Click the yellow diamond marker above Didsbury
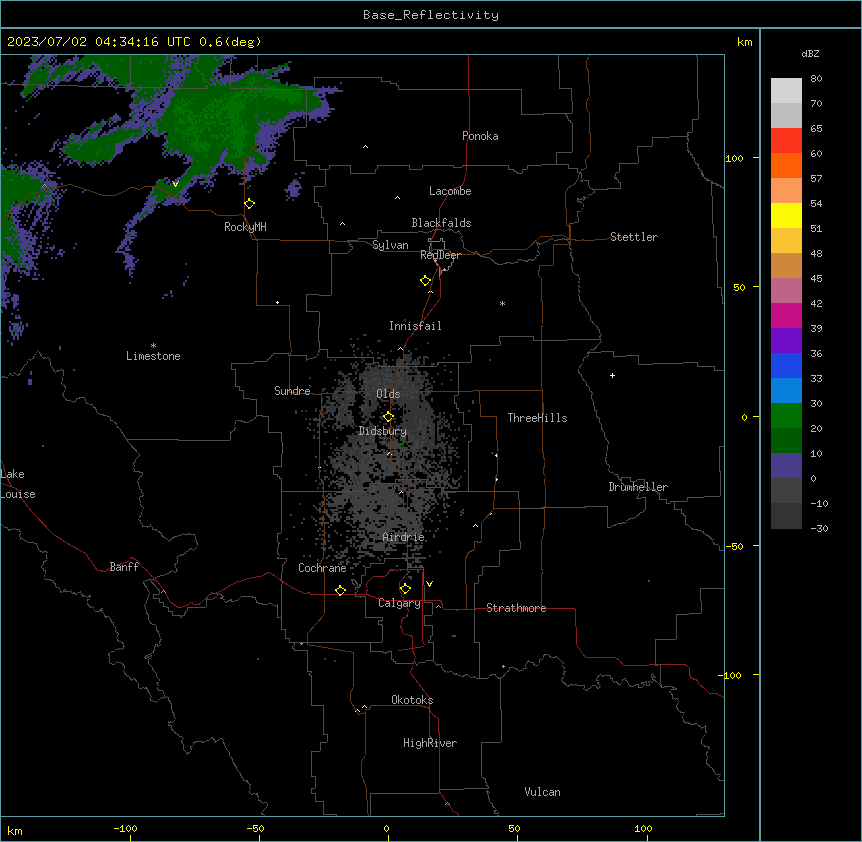Viewport: 862px width, 842px height. tap(388, 417)
